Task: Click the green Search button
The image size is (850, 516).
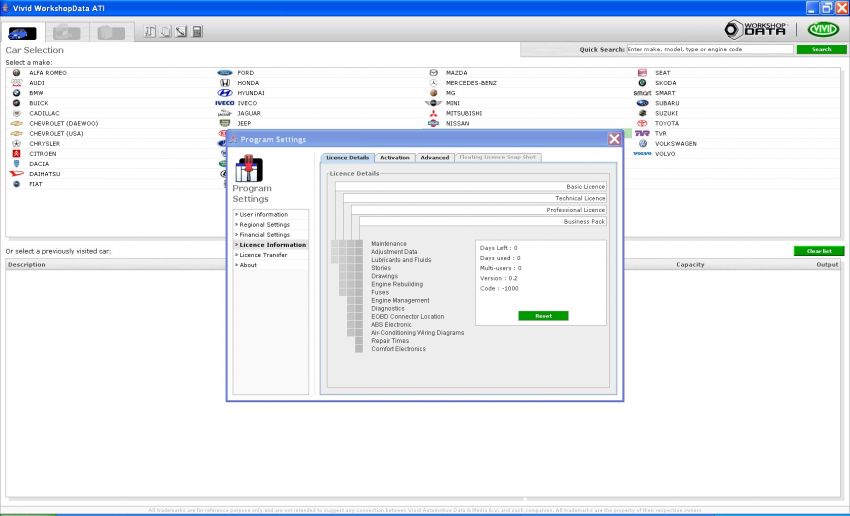Action: (821, 49)
